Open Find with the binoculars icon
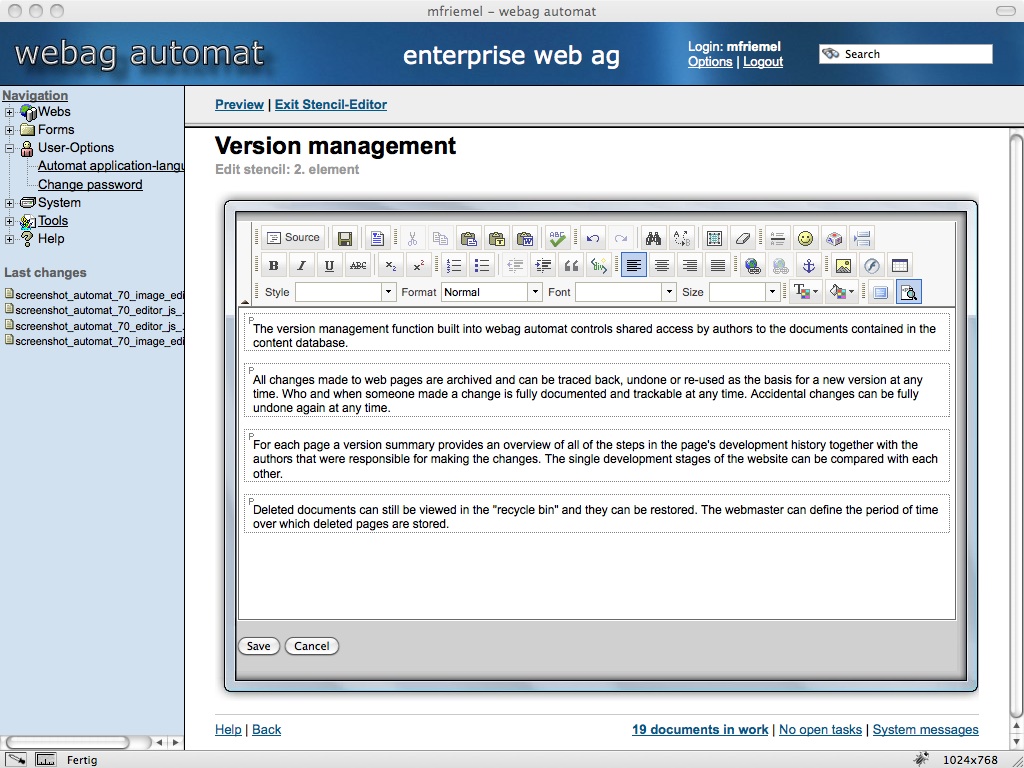The height and width of the screenshot is (768, 1024). click(x=653, y=238)
